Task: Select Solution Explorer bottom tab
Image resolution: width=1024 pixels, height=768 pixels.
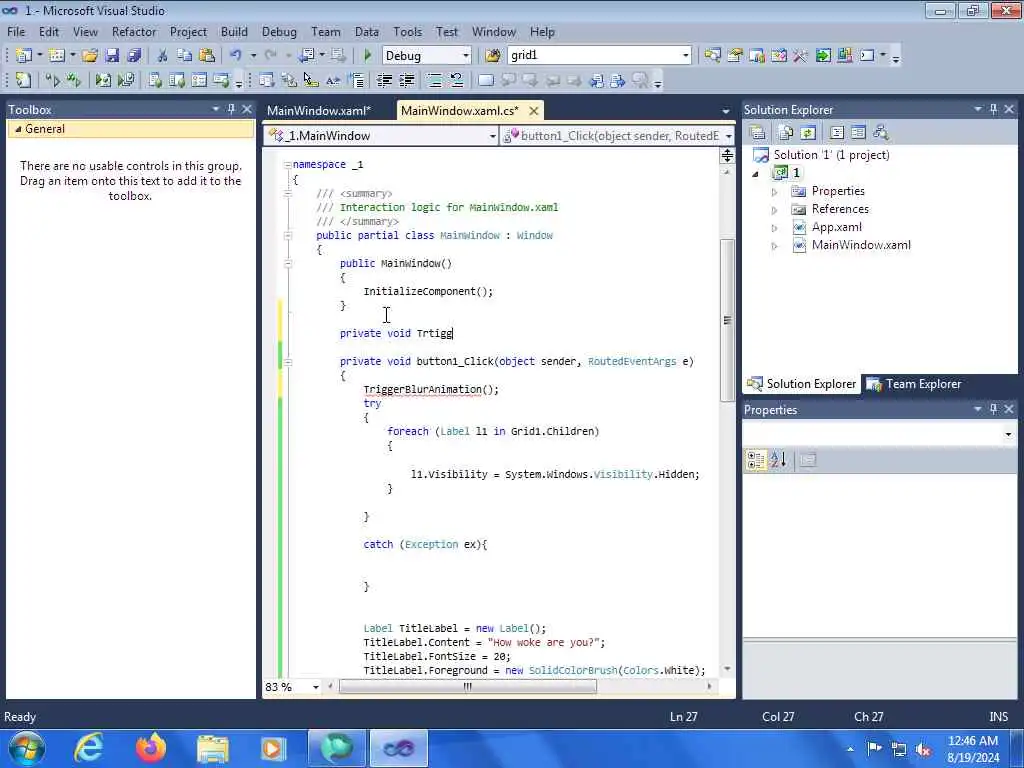Action: 802,384
